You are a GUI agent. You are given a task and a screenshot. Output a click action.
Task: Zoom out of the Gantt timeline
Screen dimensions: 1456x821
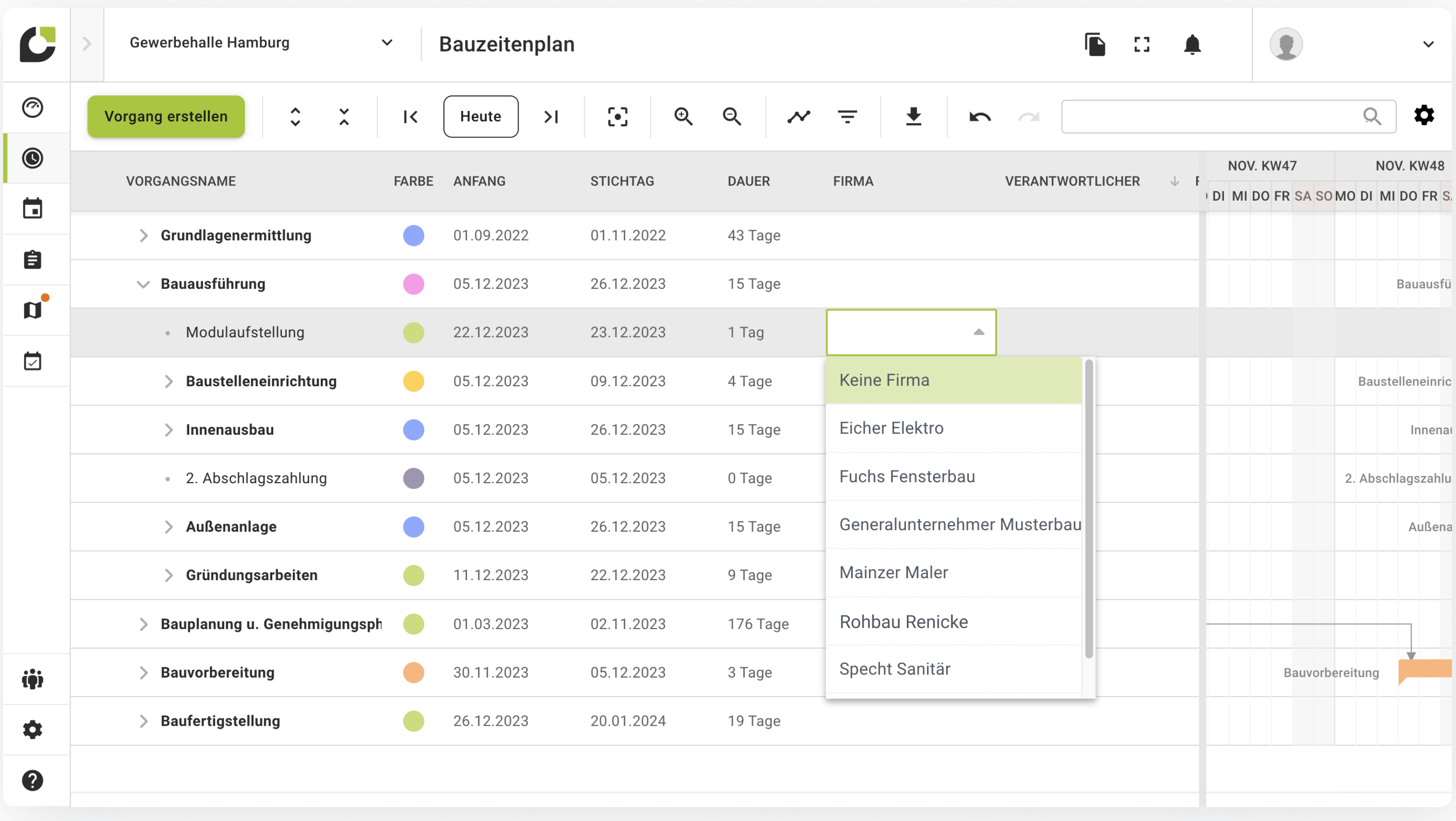(732, 117)
